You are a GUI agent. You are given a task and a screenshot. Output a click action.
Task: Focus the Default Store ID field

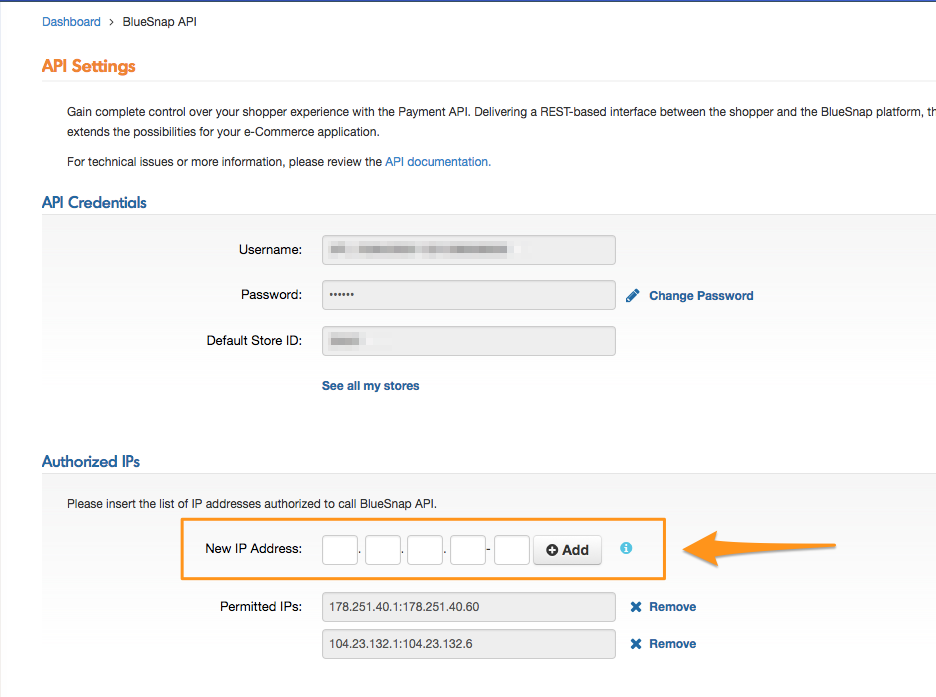pos(469,341)
